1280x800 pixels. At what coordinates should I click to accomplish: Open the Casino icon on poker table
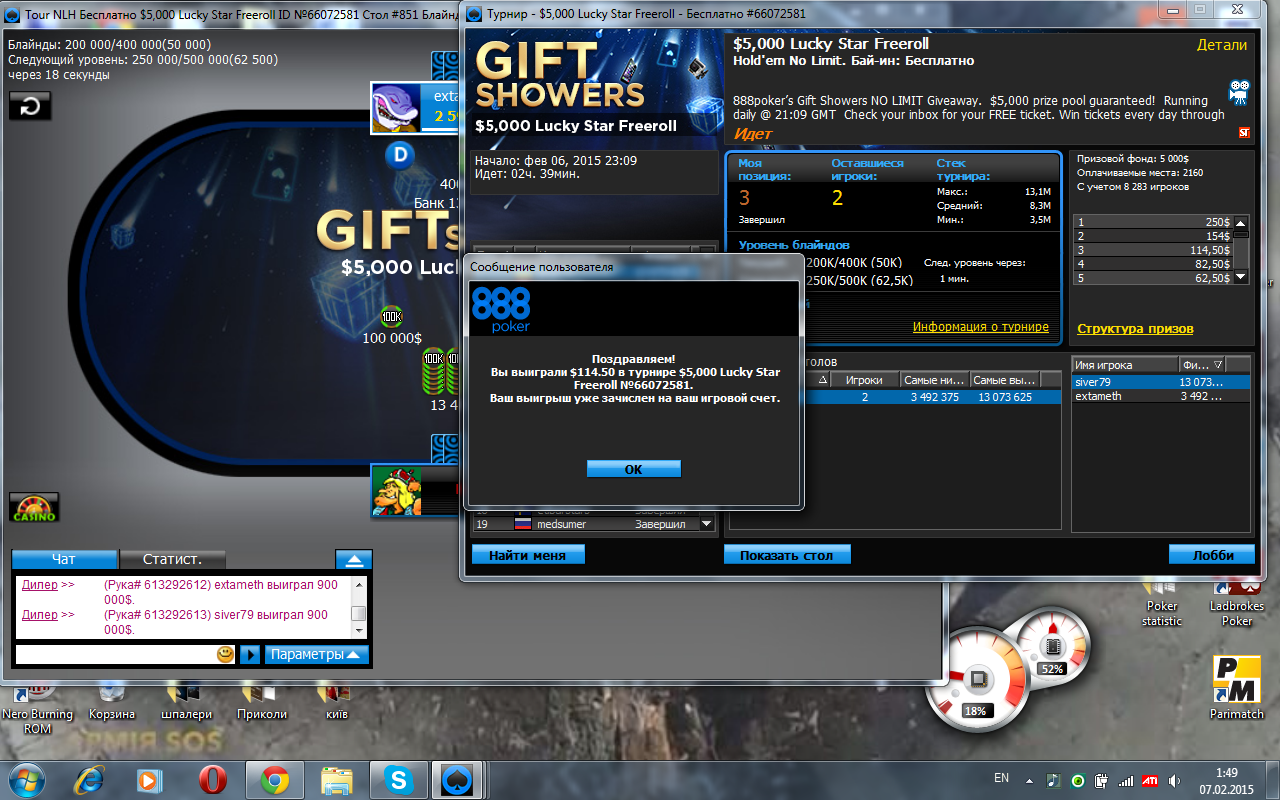click(34, 507)
